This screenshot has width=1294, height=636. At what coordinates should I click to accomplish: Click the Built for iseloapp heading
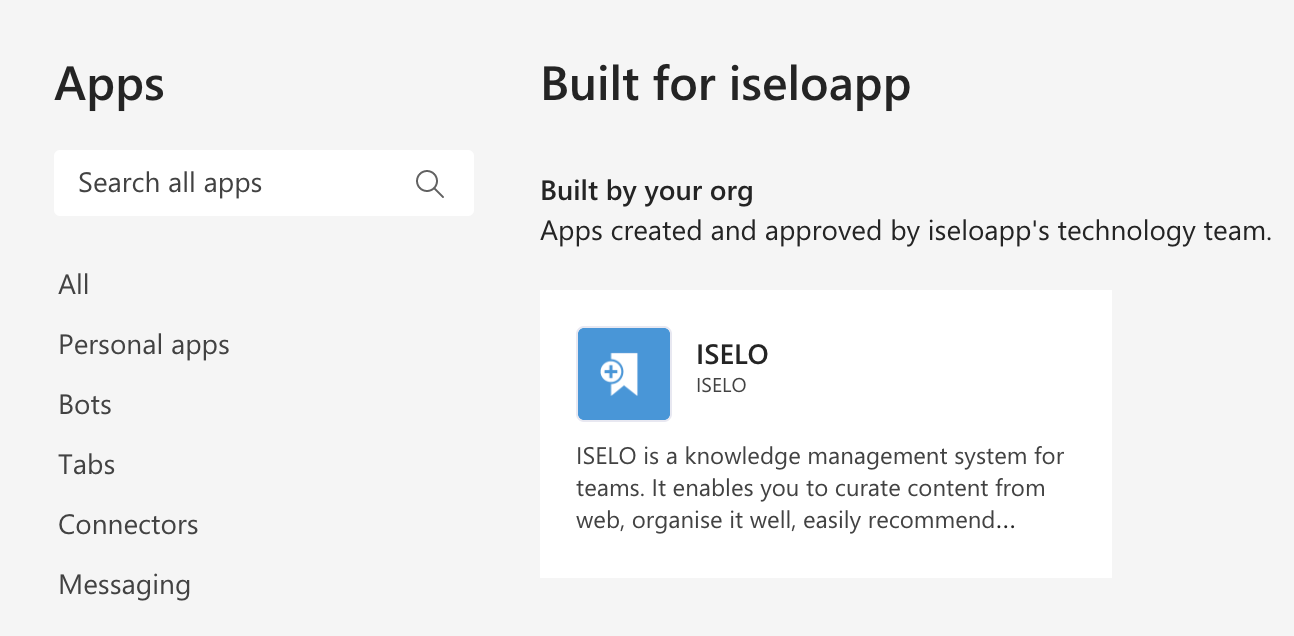tap(726, 84)
